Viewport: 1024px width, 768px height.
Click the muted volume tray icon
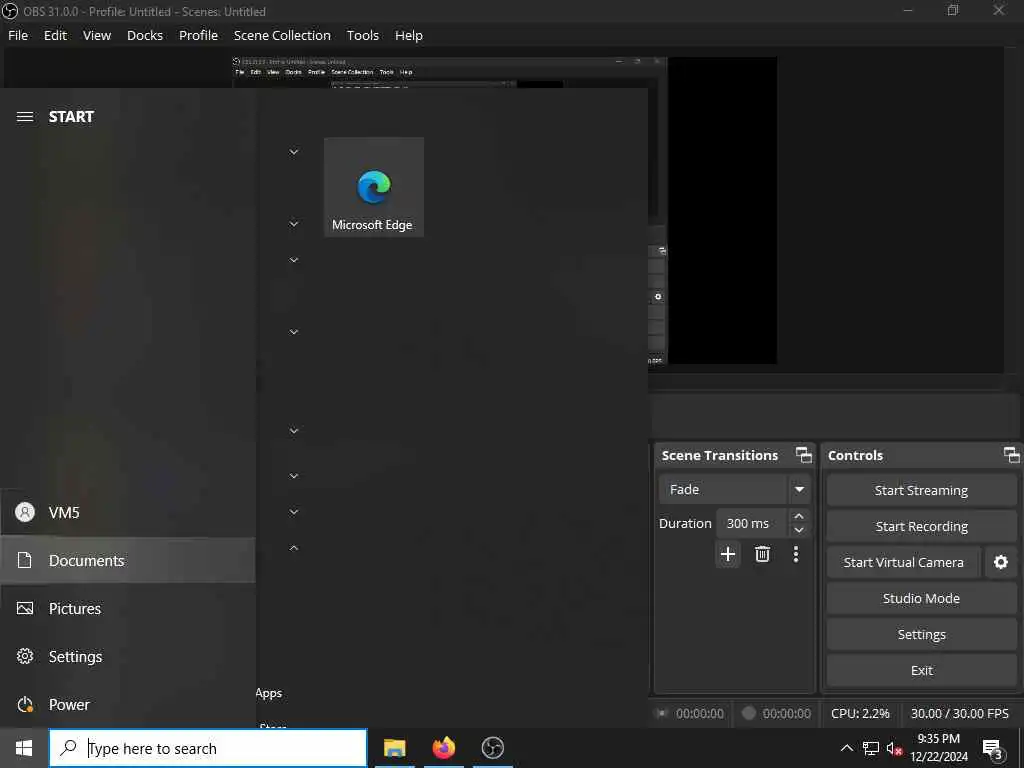pos(895,749)
